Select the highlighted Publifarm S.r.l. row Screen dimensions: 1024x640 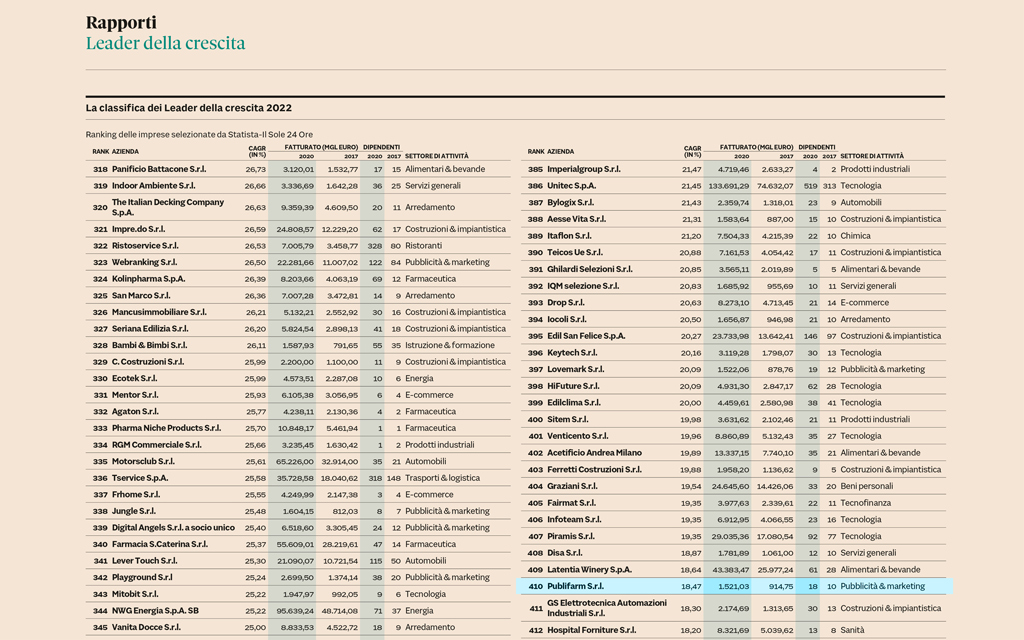click(x=734, y=586)
